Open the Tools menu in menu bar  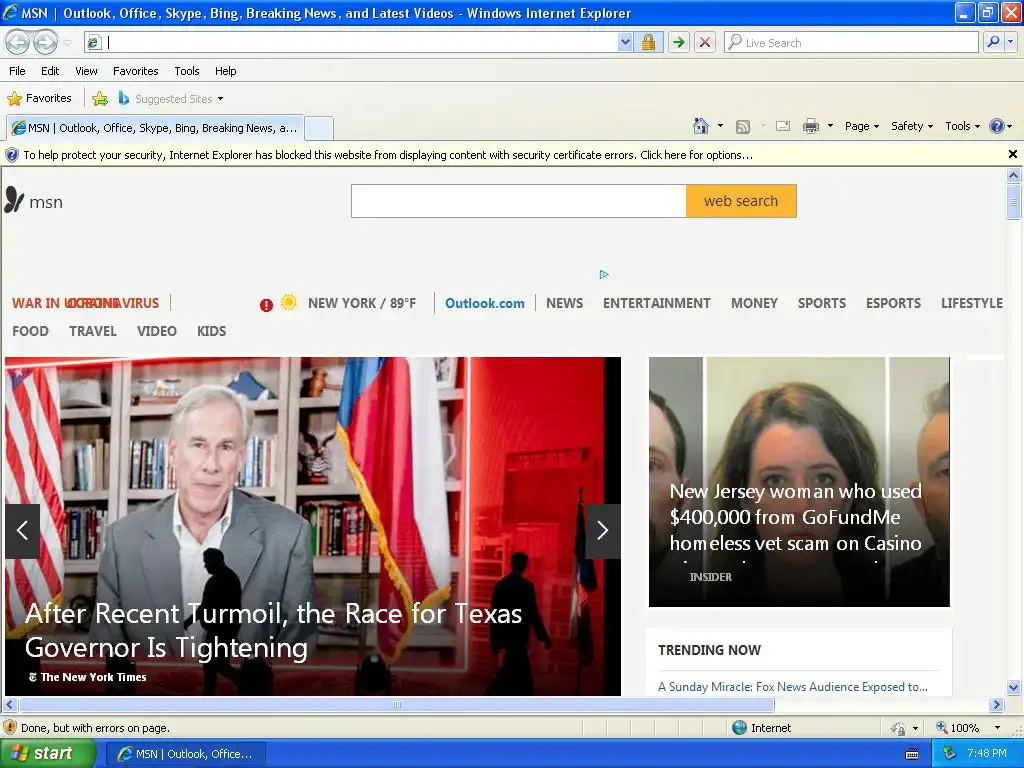tap(187, 71)
